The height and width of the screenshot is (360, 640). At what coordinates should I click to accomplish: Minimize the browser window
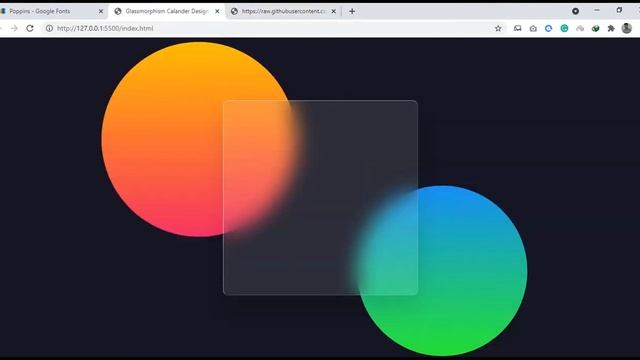(597, 10)
